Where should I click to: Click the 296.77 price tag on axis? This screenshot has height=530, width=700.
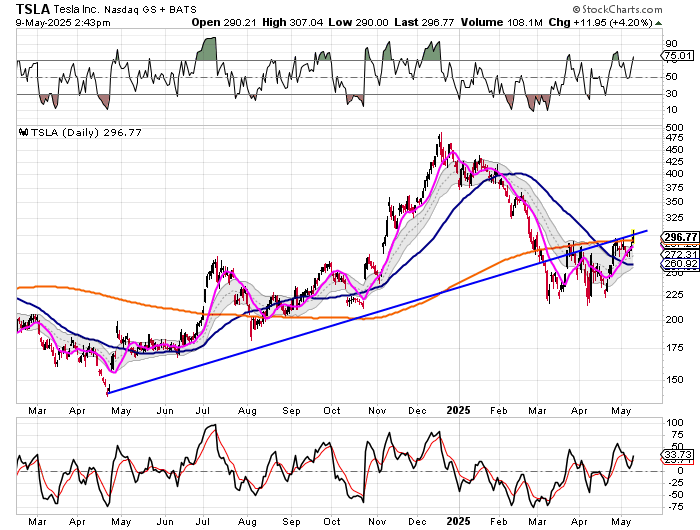coord(679,237)
